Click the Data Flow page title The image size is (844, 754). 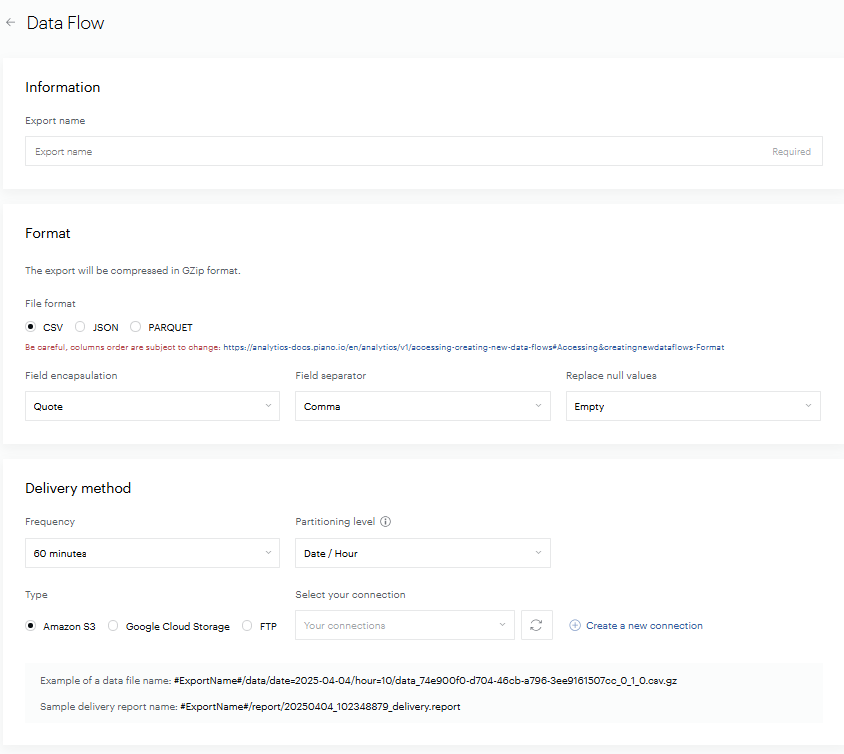coord(65,23)
